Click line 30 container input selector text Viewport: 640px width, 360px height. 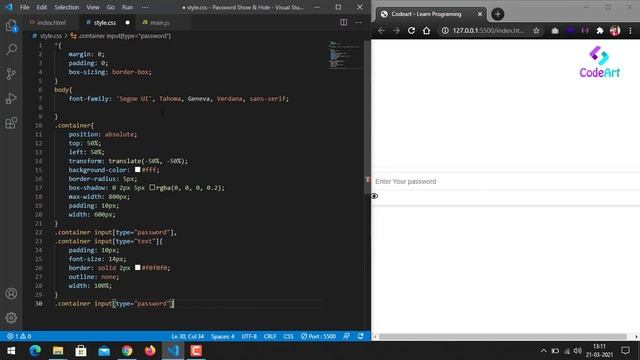pos(114,303)
